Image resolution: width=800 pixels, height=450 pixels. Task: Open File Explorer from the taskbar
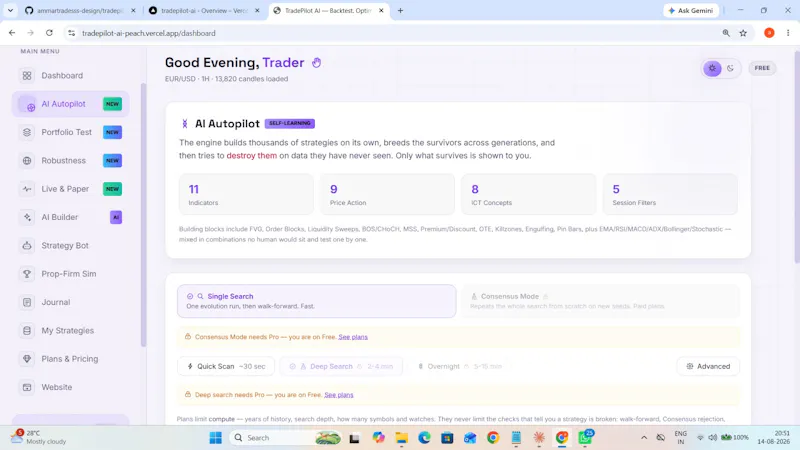pyautogui.click(x=402, y=438)
